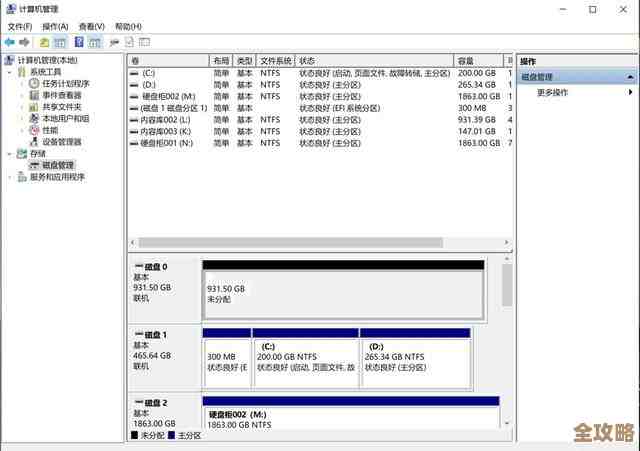Image resolution: width=640 pixels, height=451 pixels.
Task: Click the horizontal scrollbar thumb under the volume list
Action: [x=291, y=243]
